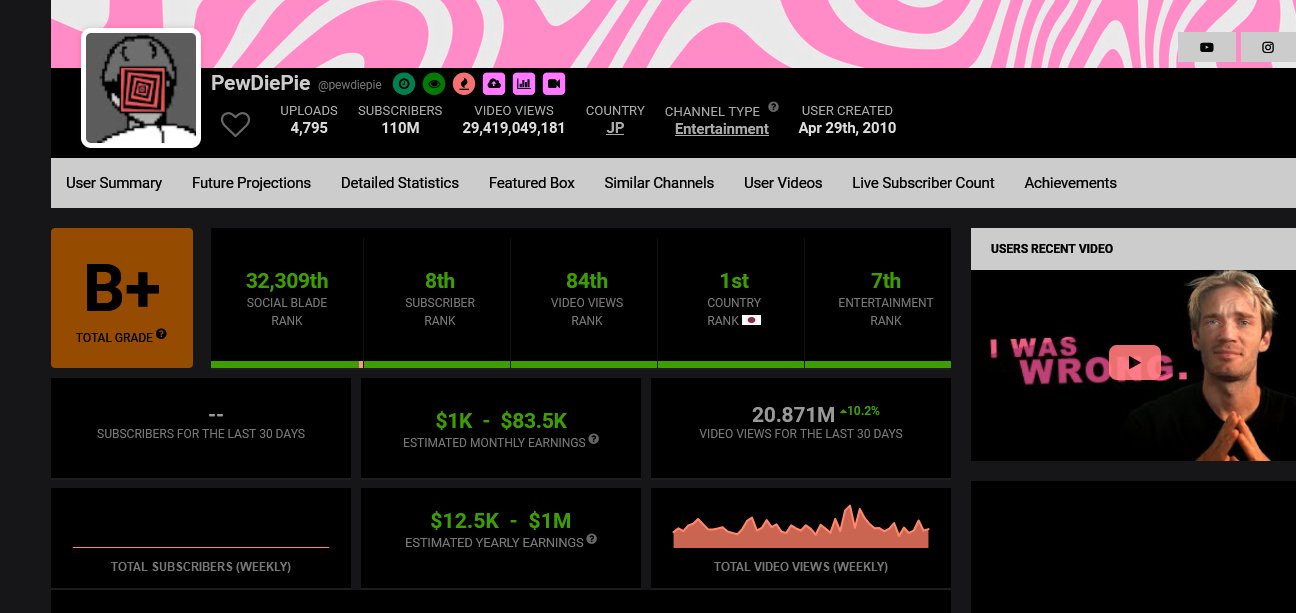This screenshot has width=1296, height=613.
Task: Click the YouTube icon button on banner
Action: coord(1207,47)
